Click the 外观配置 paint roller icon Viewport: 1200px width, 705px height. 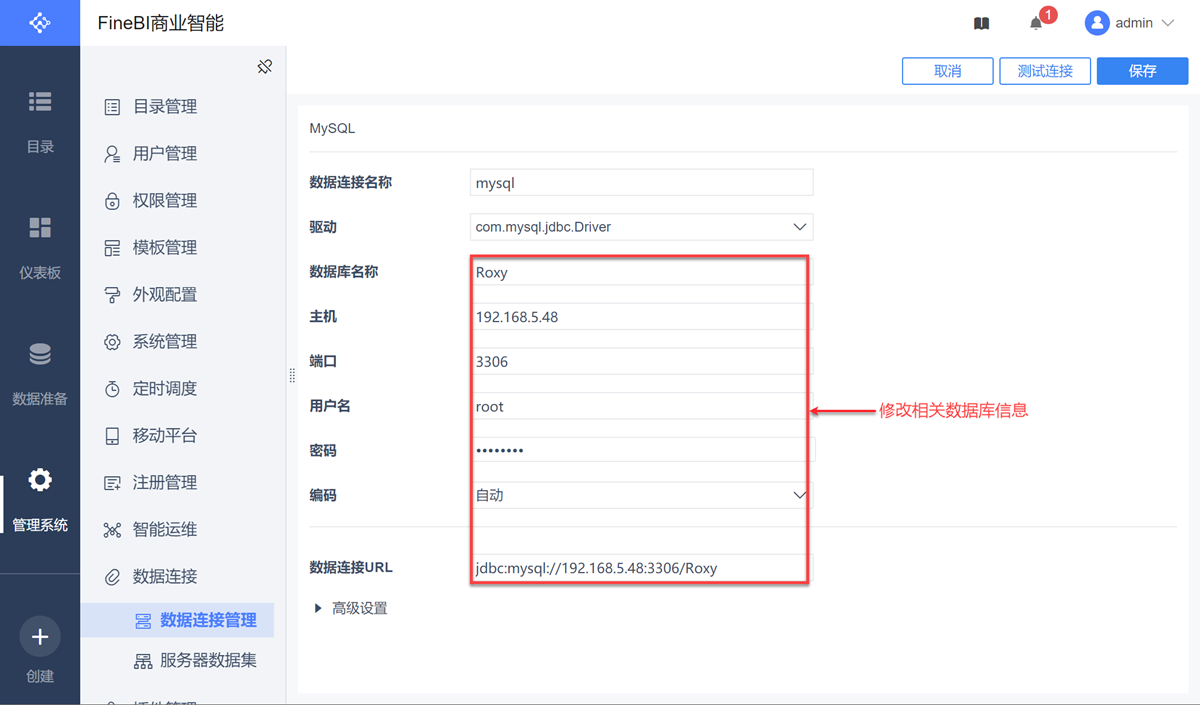click(112, 295)
